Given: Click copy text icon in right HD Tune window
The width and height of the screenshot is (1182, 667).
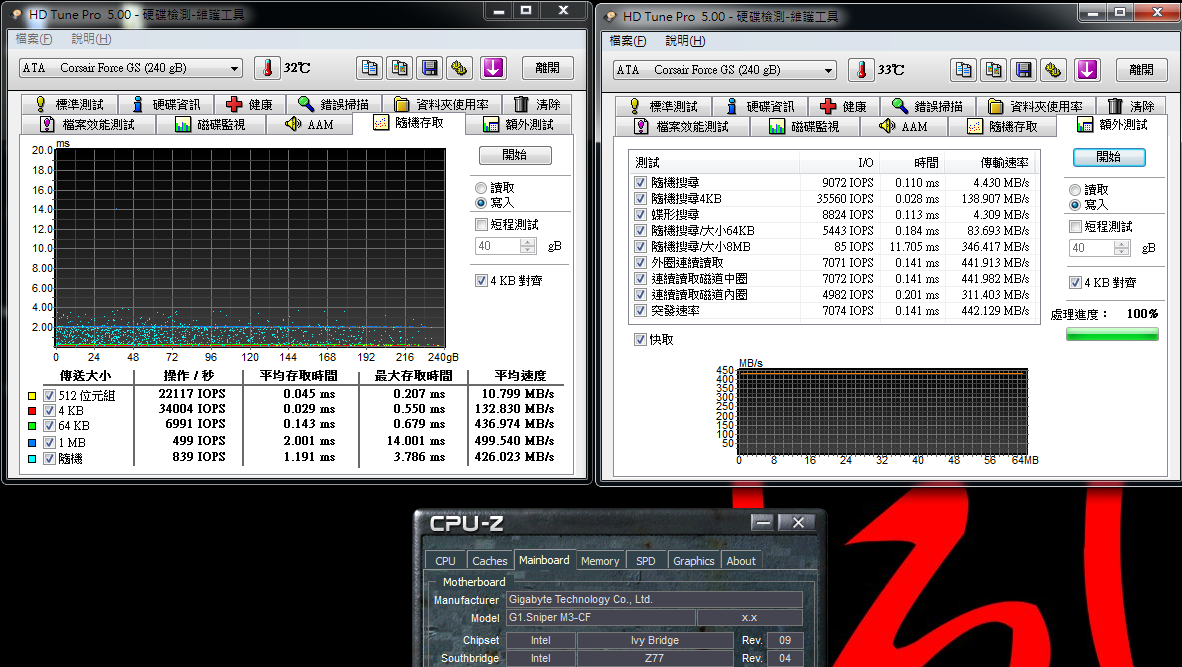Looking at the screenshot, I should point(963,70).
